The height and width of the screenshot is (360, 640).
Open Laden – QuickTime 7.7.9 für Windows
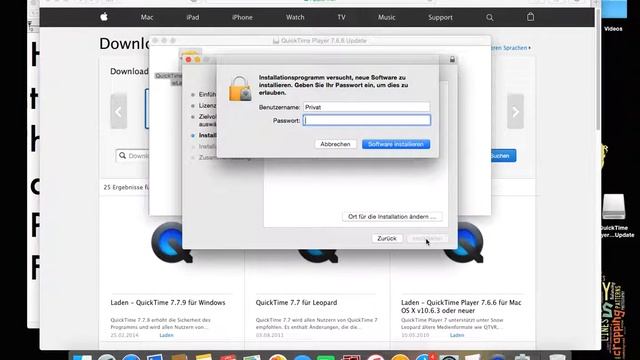tap(168, 302)
